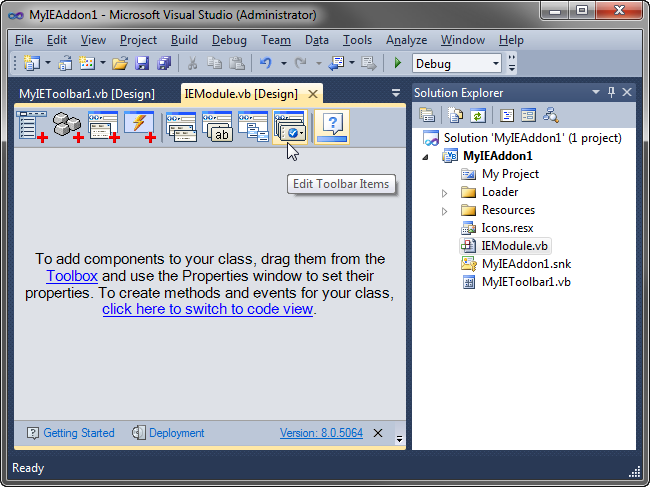Click the Navigate Backward icon
650x487 pixels.
(x=336, y=63)
